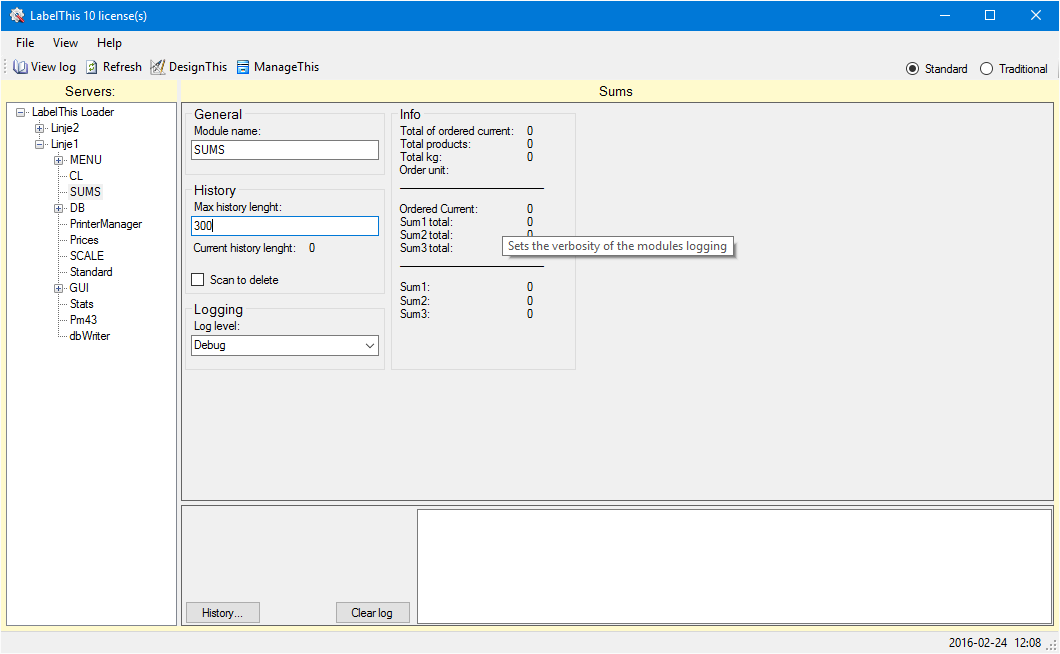
Task: Click the Refresh toolbar icon
Action: (x=92, y=67)
